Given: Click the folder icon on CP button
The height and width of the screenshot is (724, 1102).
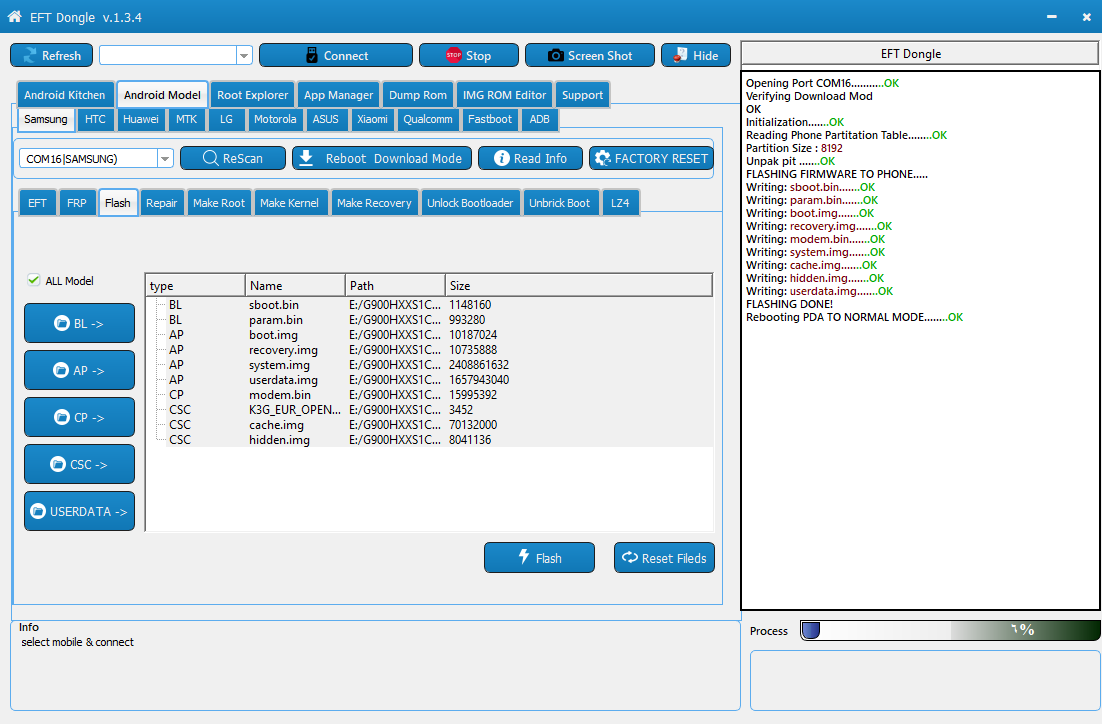Looking at the screenshot, I should pyautogui.click(x=62, y=418).
